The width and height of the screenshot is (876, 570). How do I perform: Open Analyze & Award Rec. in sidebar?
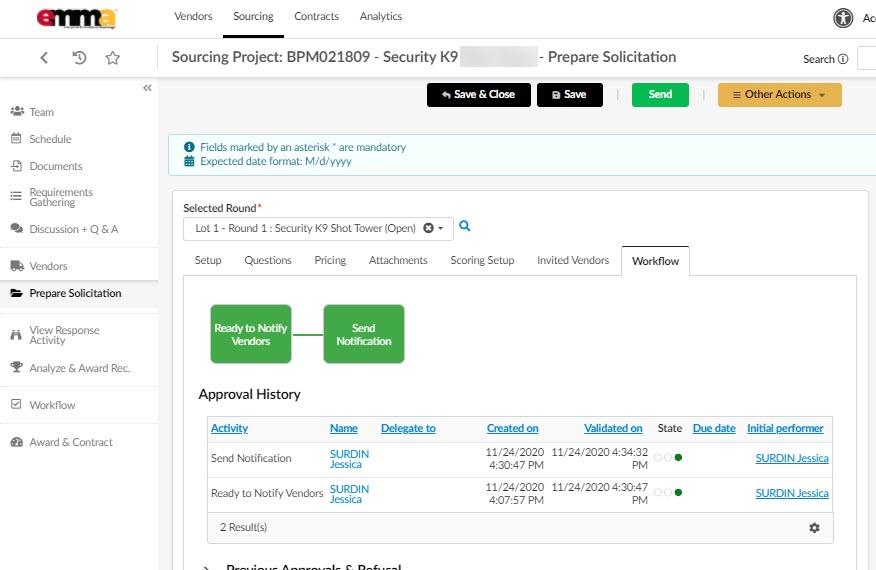79,368
